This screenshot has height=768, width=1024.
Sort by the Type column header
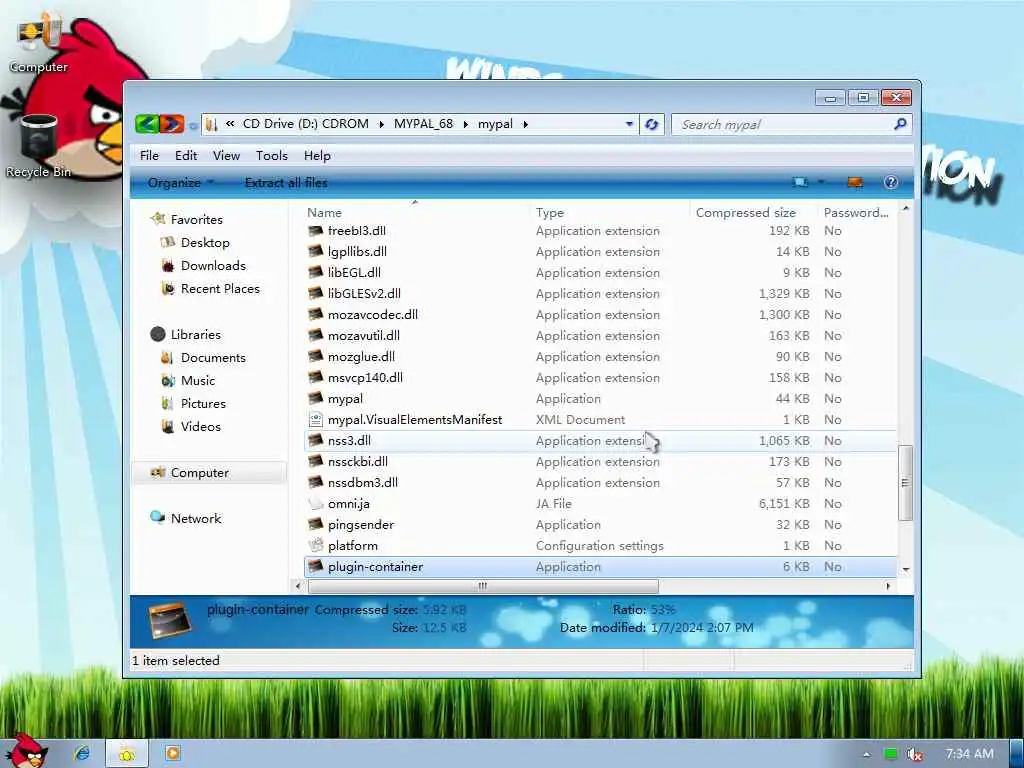pyautogui.click(x=610, y=212)
